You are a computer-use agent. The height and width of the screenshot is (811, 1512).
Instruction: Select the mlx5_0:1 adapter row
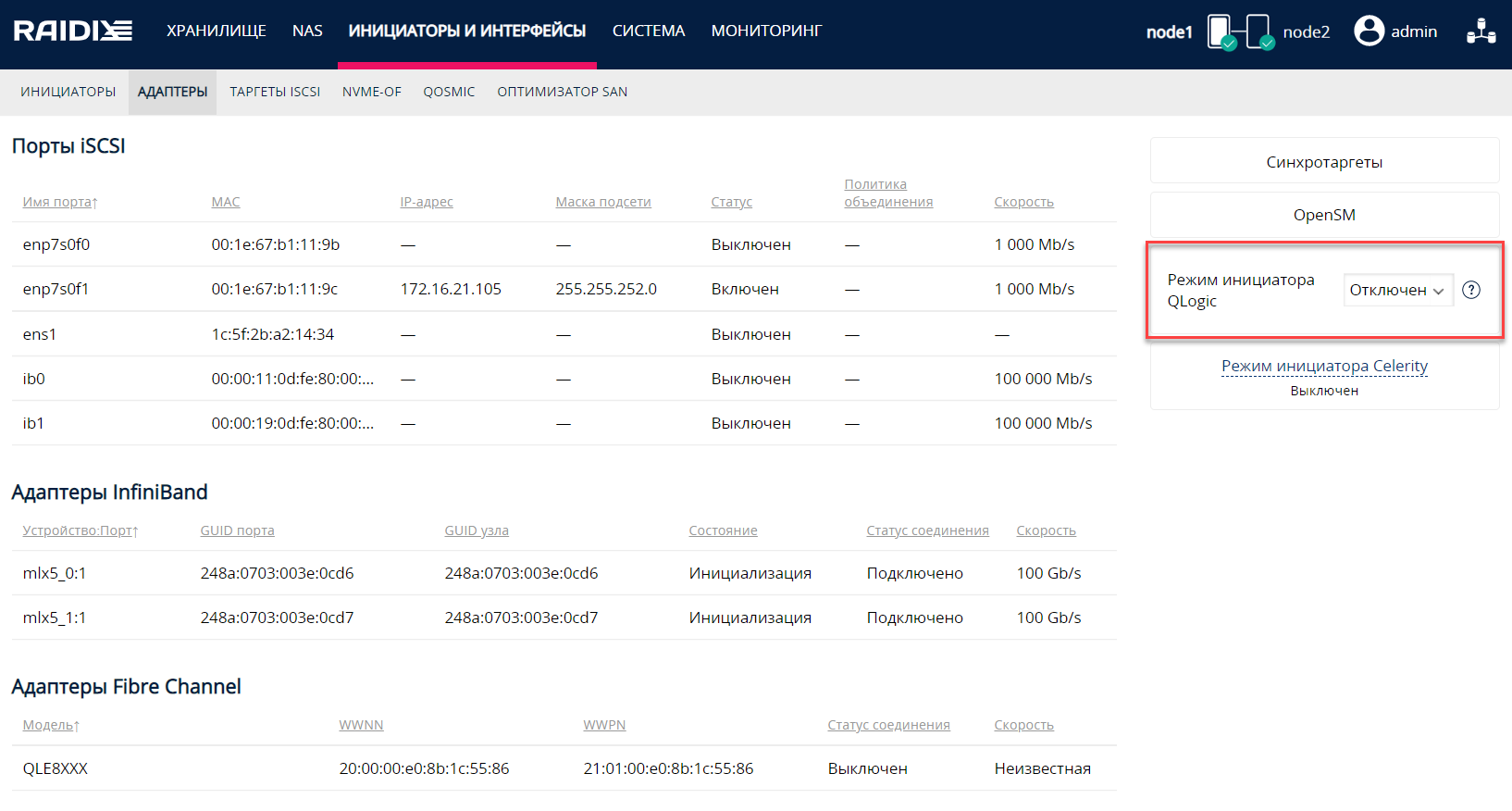(564, 573)
